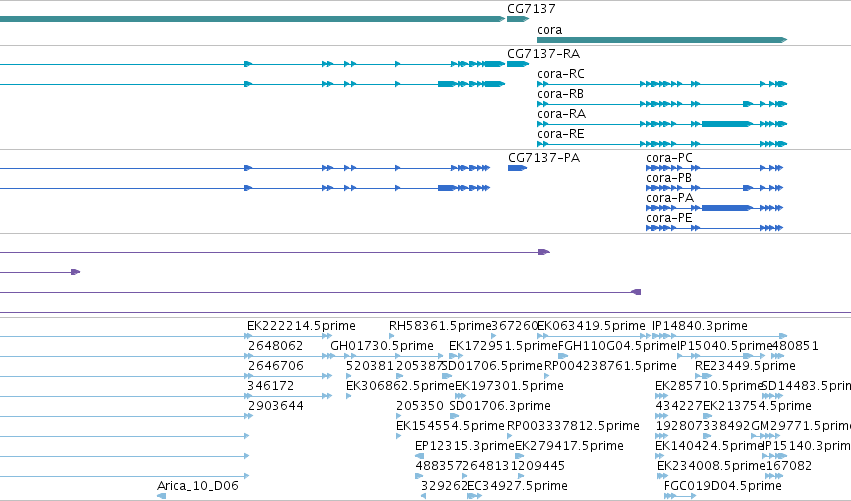The width and height of the screenshot is (851, 501).
Task: Click the 2903644 feature label
Action: (x=276, y=406)
